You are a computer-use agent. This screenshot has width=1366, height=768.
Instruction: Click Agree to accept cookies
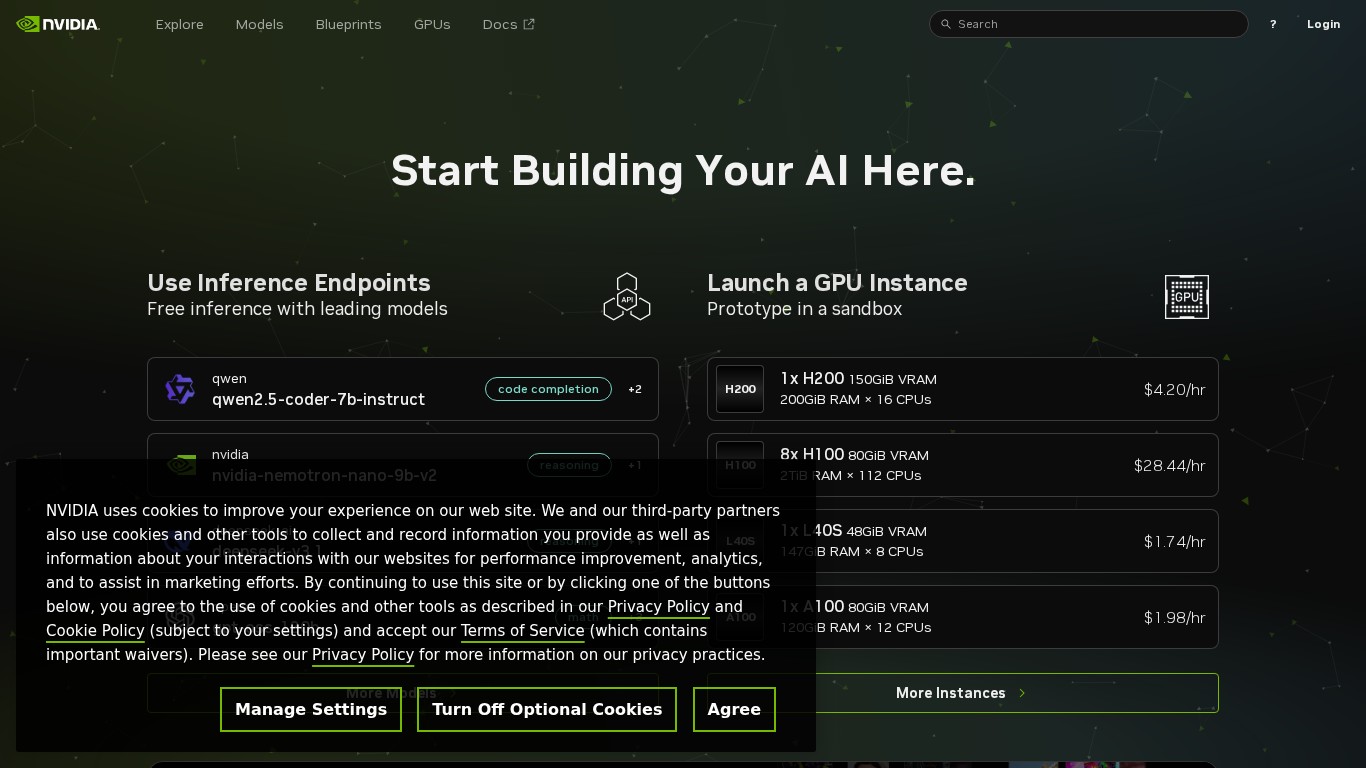tap(734, 709)
